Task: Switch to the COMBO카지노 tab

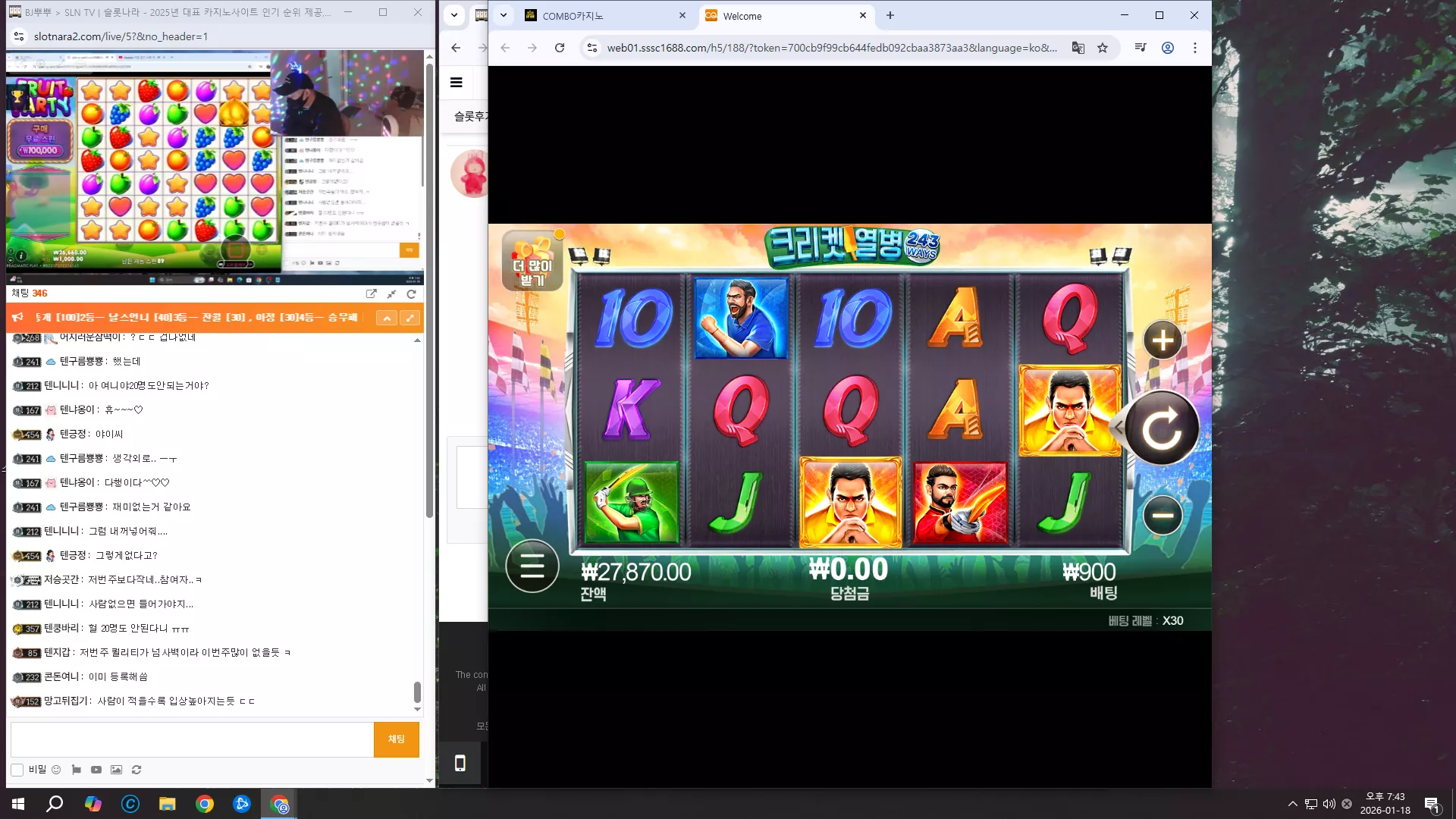Action: tap(605, 16)
